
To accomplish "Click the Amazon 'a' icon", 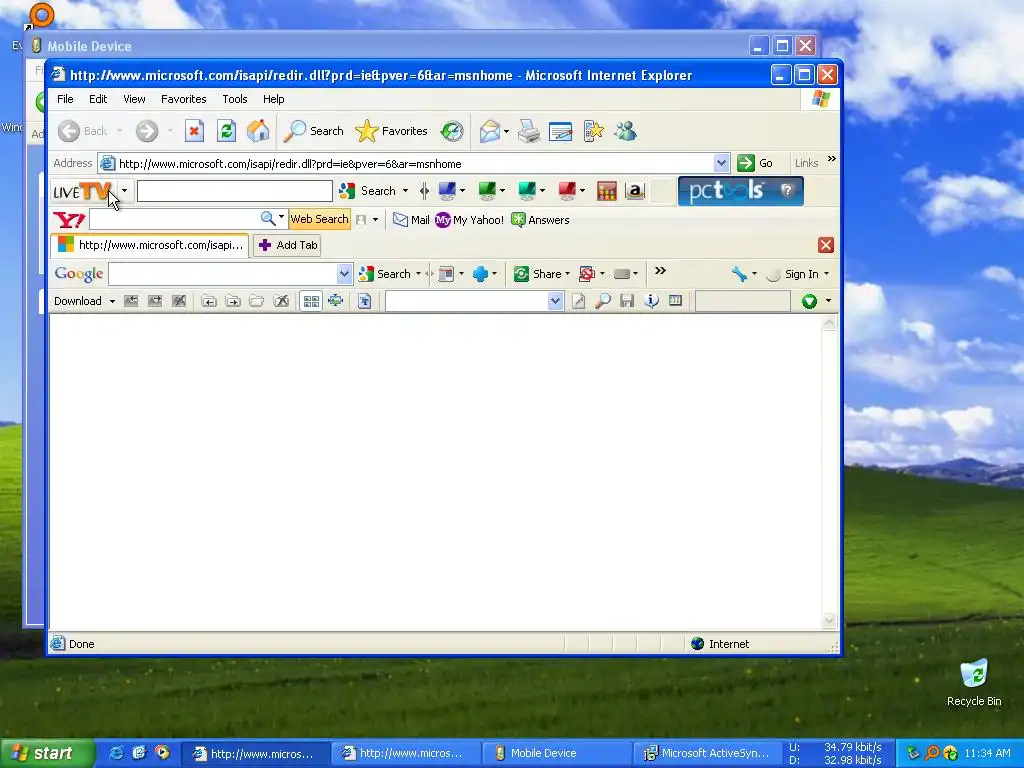I will pyautogui.click(x=635, y=191).
